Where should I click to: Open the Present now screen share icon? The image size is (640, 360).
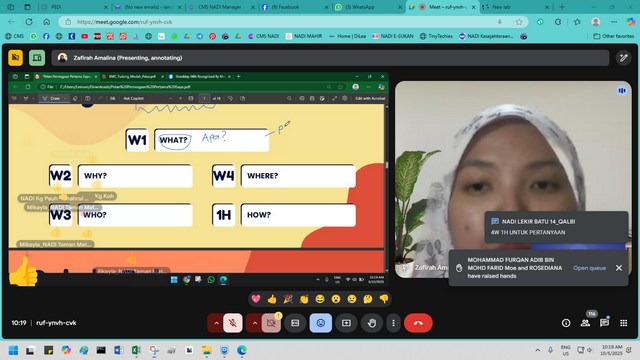point(346,323)
